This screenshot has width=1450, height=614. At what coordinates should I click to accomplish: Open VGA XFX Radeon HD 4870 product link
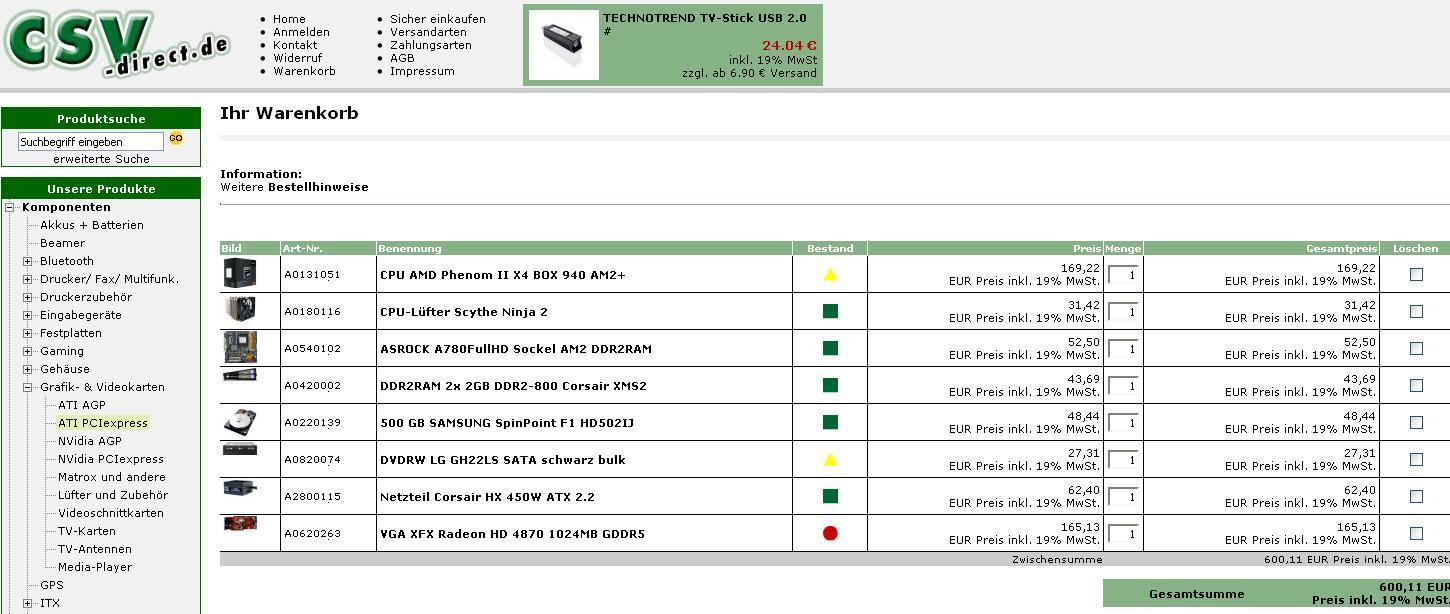point(512,534)
